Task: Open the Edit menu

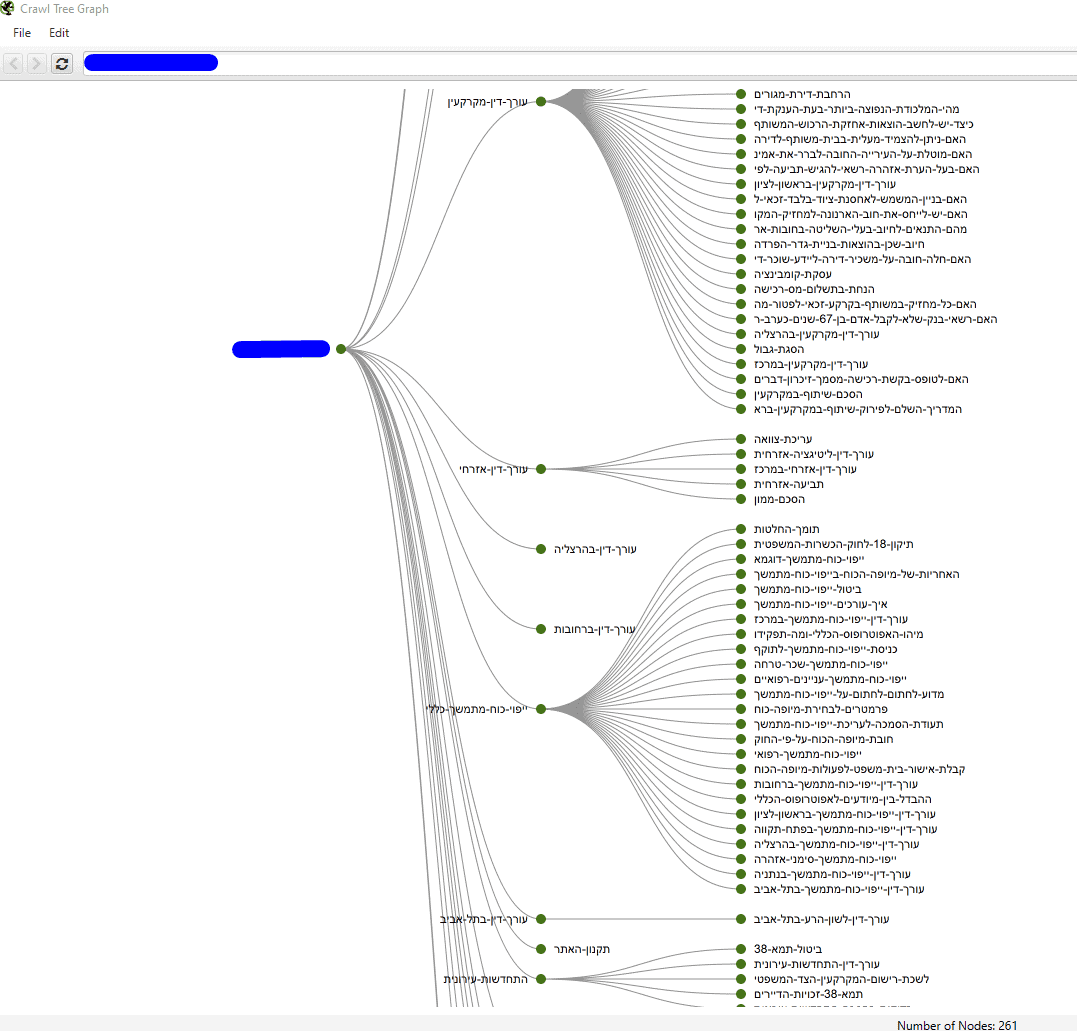Action: pos(59,33)
